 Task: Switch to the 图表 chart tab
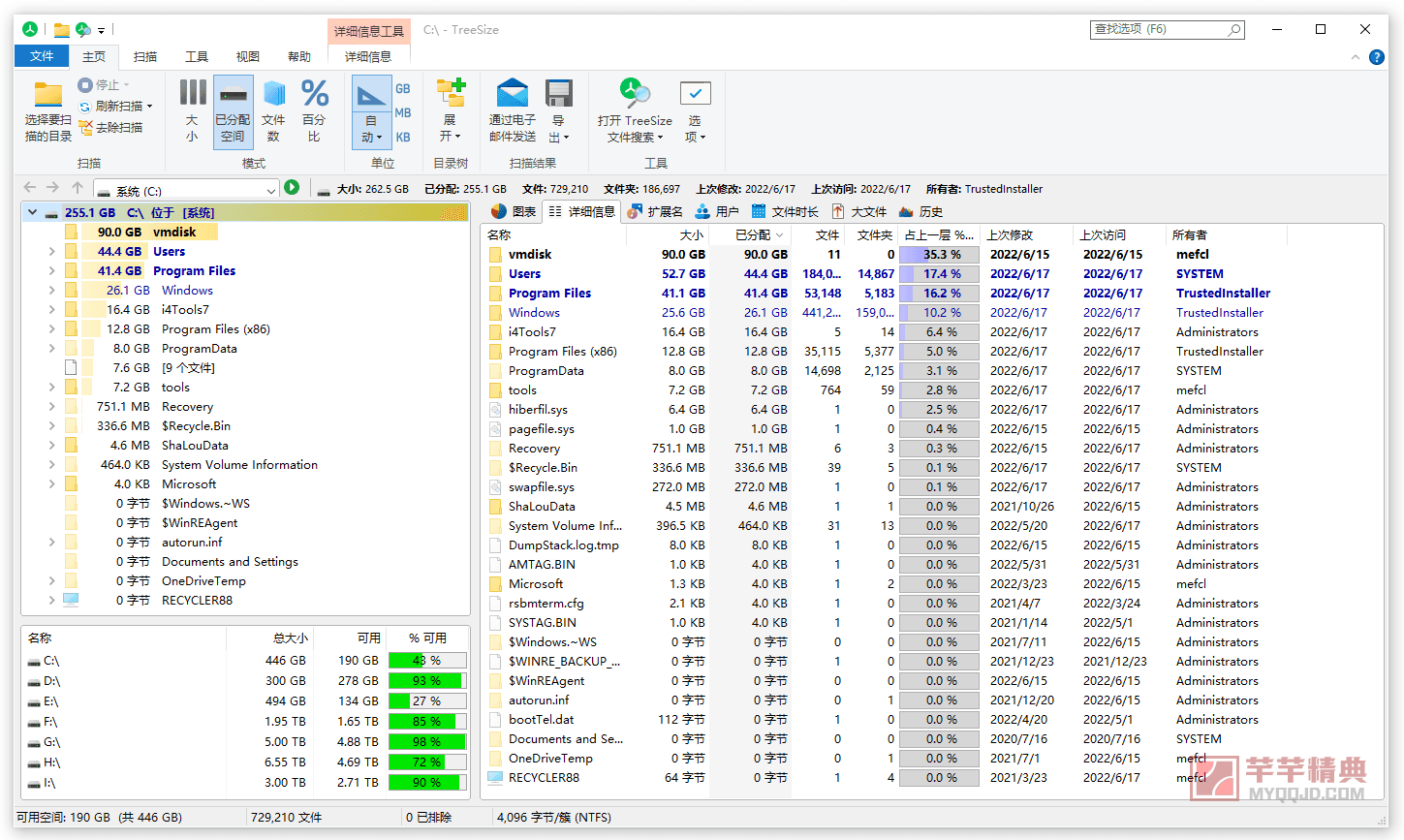tap(514, 211)
